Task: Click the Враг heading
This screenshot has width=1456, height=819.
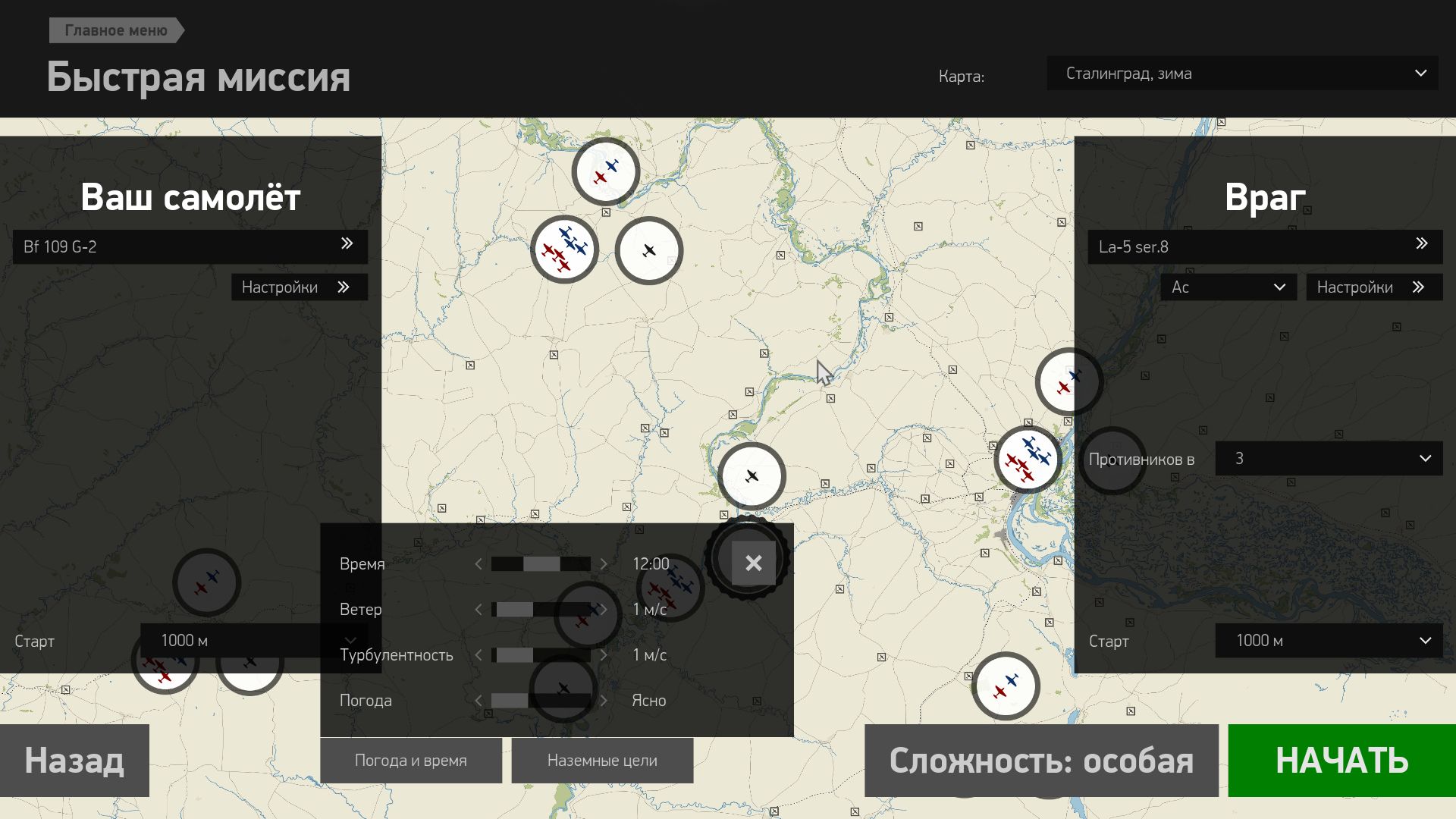Action: pos(1265,197)
